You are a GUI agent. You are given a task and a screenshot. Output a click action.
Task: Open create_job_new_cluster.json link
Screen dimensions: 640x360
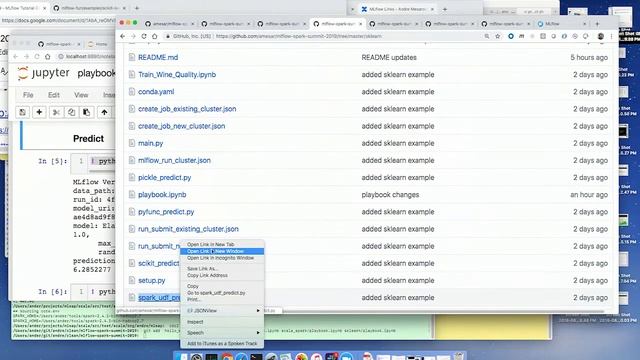pos(182,126)
